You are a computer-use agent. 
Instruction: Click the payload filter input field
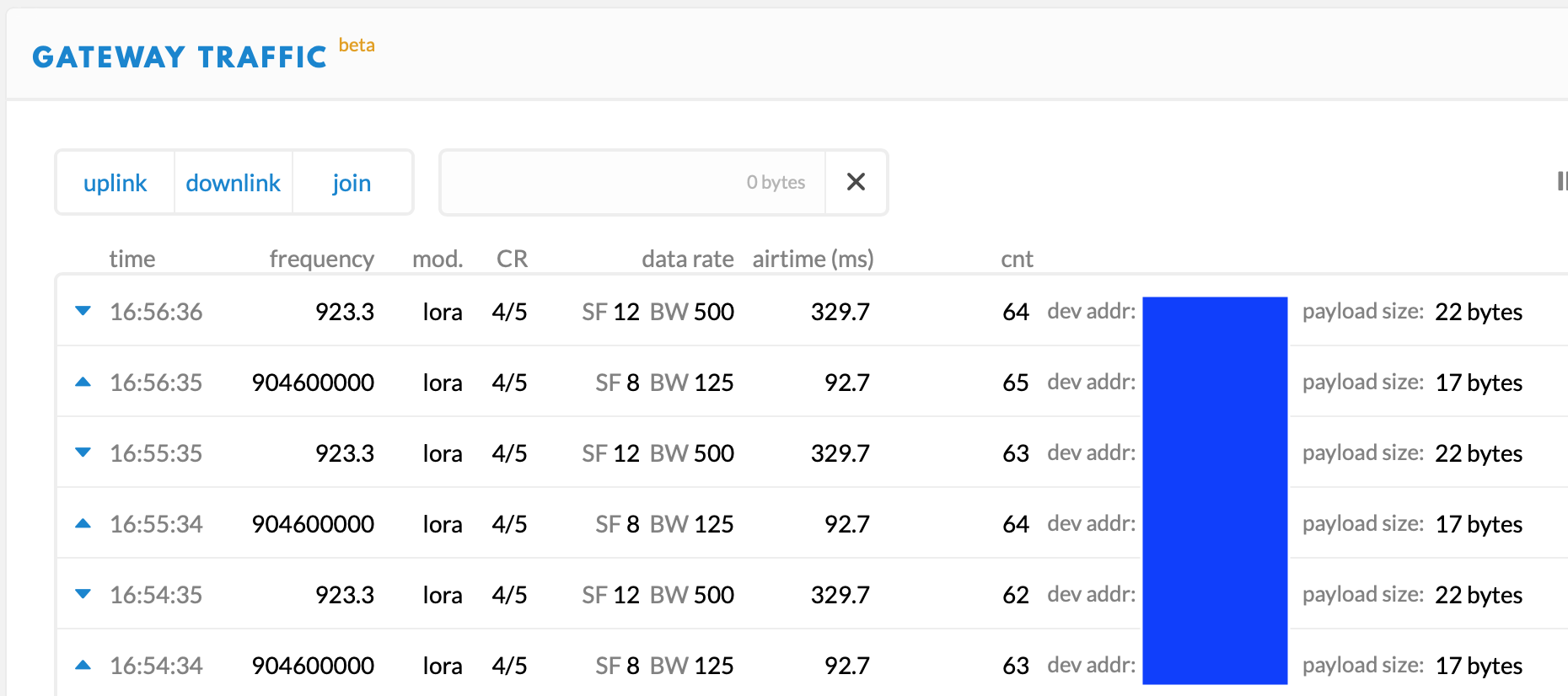pos(632,182)
